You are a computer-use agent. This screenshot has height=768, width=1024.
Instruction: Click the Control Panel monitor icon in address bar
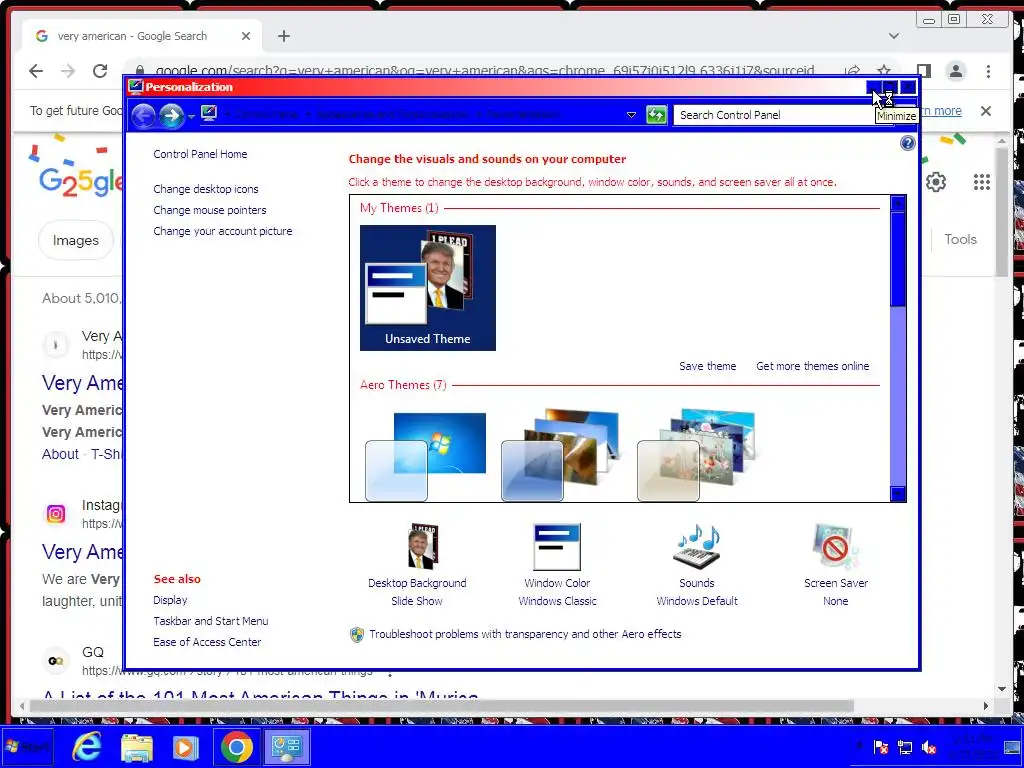click(x=209, y=114)
